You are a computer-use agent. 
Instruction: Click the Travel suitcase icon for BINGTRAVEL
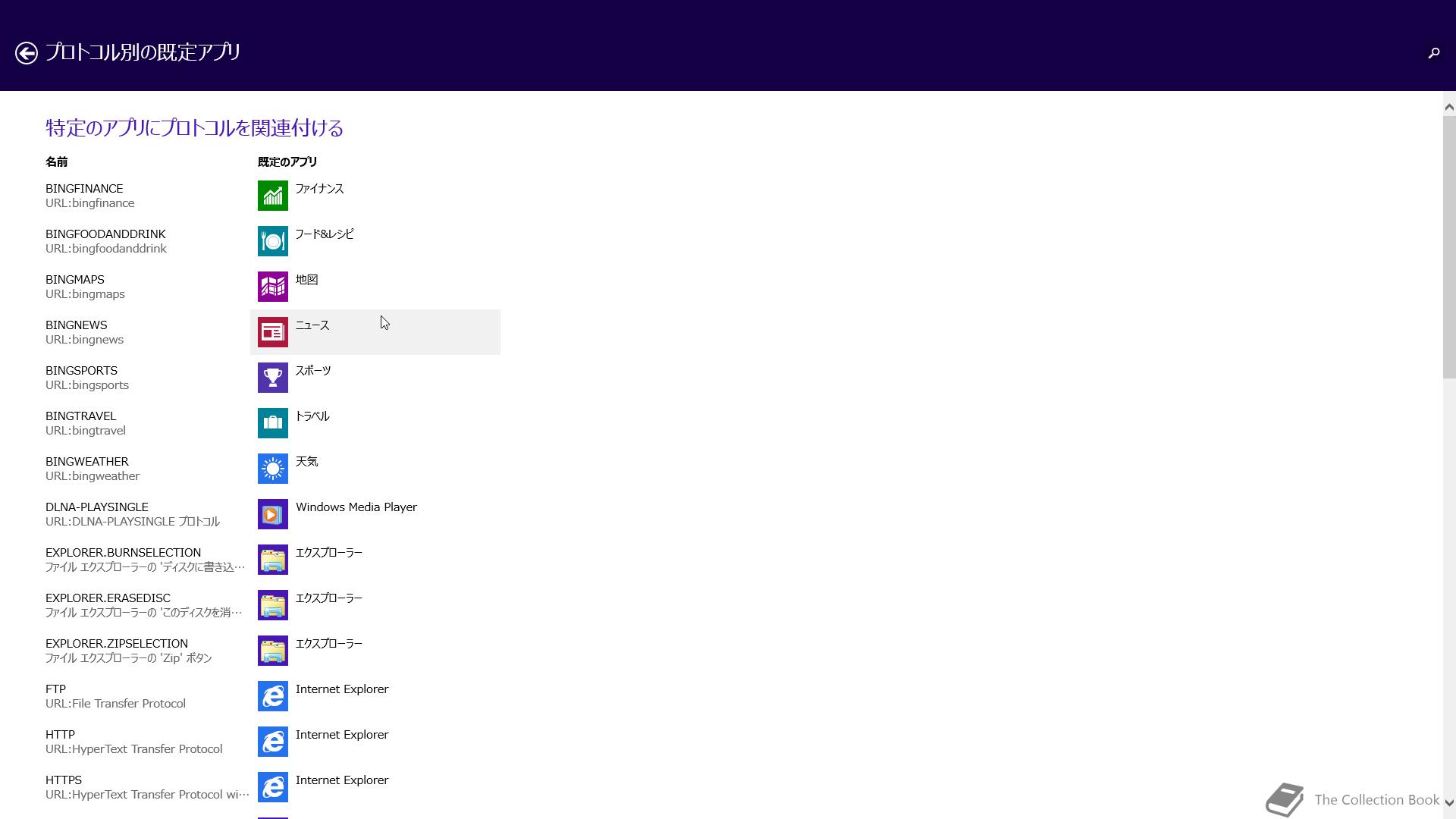click(x=273, y=423)
